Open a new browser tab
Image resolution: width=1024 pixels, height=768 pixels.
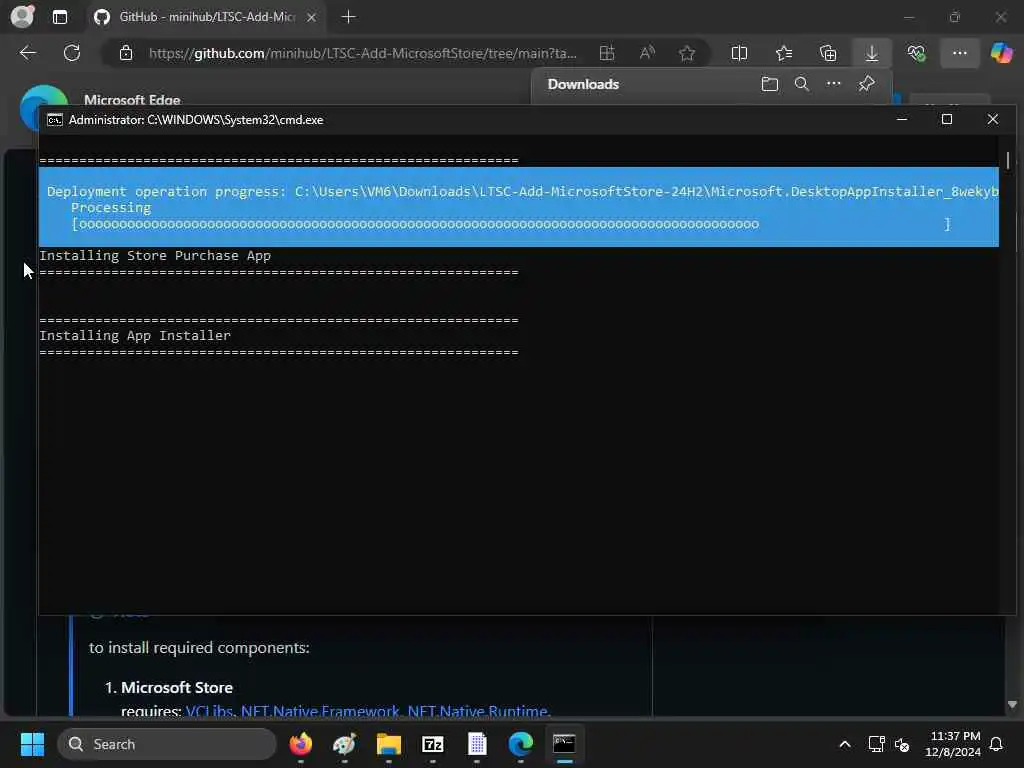coord(349,17)
